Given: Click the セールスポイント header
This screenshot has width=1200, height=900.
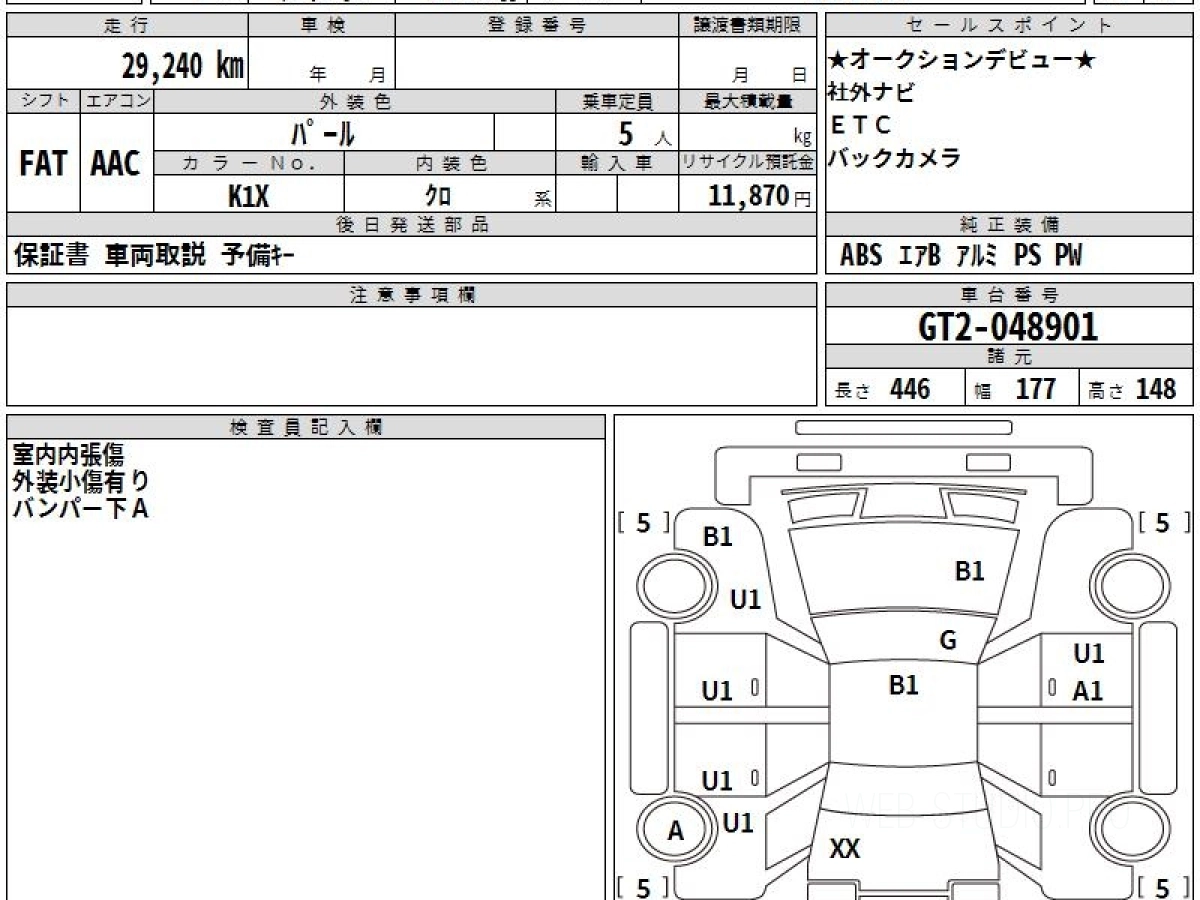Looking at the screenshot, I should [1010, 26].
